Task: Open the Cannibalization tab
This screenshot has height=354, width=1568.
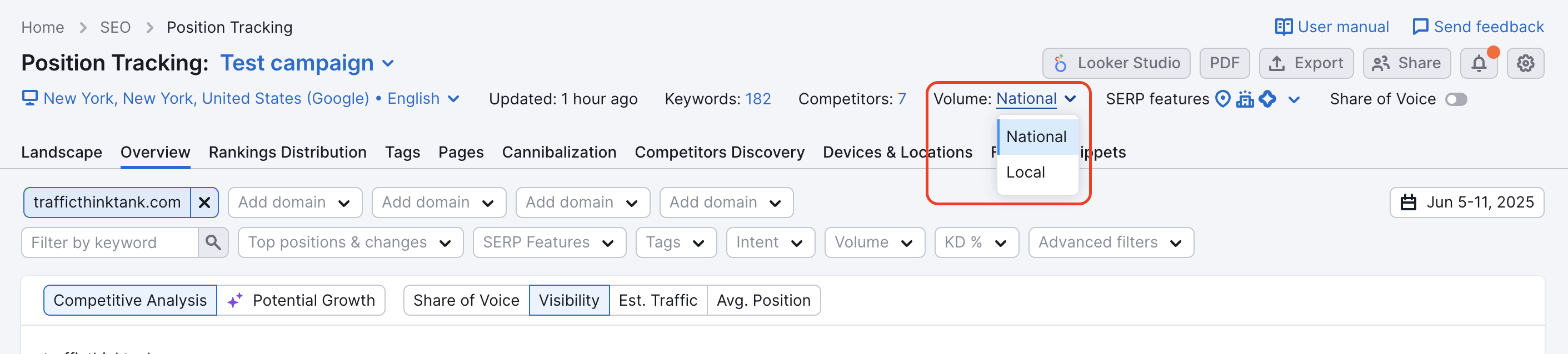Action: click(559, 152)
